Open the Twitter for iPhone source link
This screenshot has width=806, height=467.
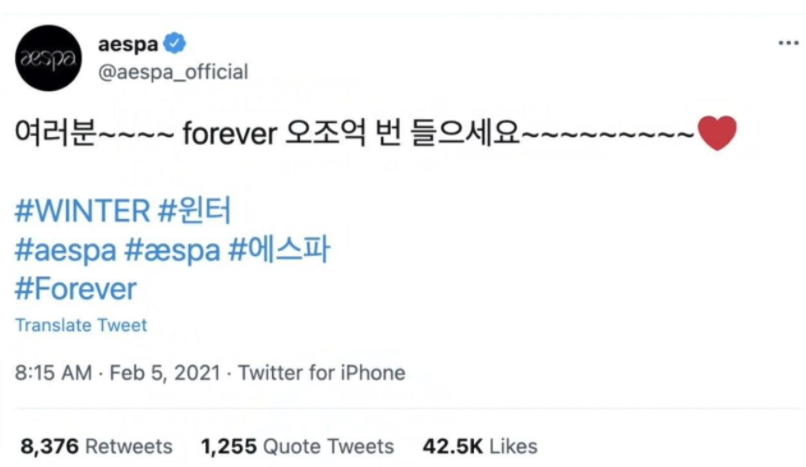click(x=321, y=373)
